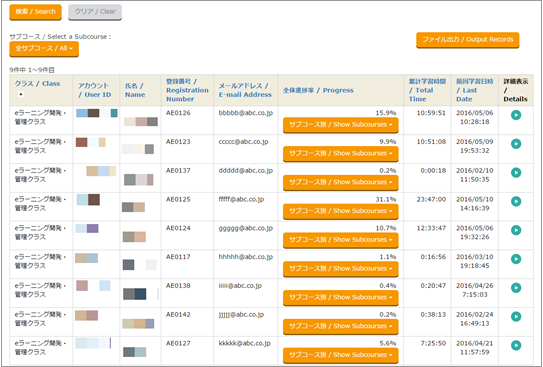The width and height of the screenshot is (543, 367).
Task: Open details for the AE0137 row
Action: coord(516,172)
